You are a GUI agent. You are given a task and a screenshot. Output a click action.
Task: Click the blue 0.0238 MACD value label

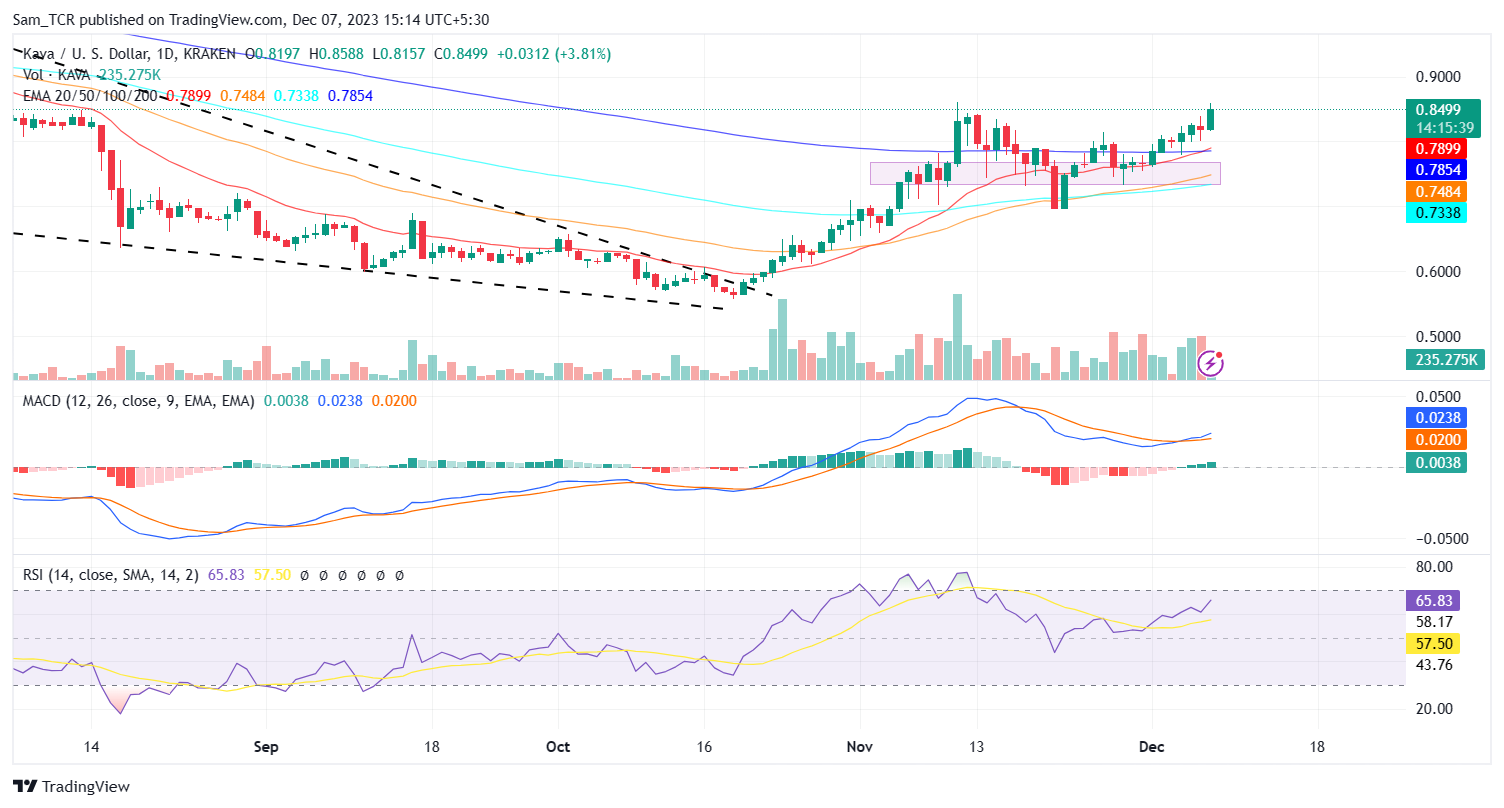pyautogui.click(x=1437, y=419)
